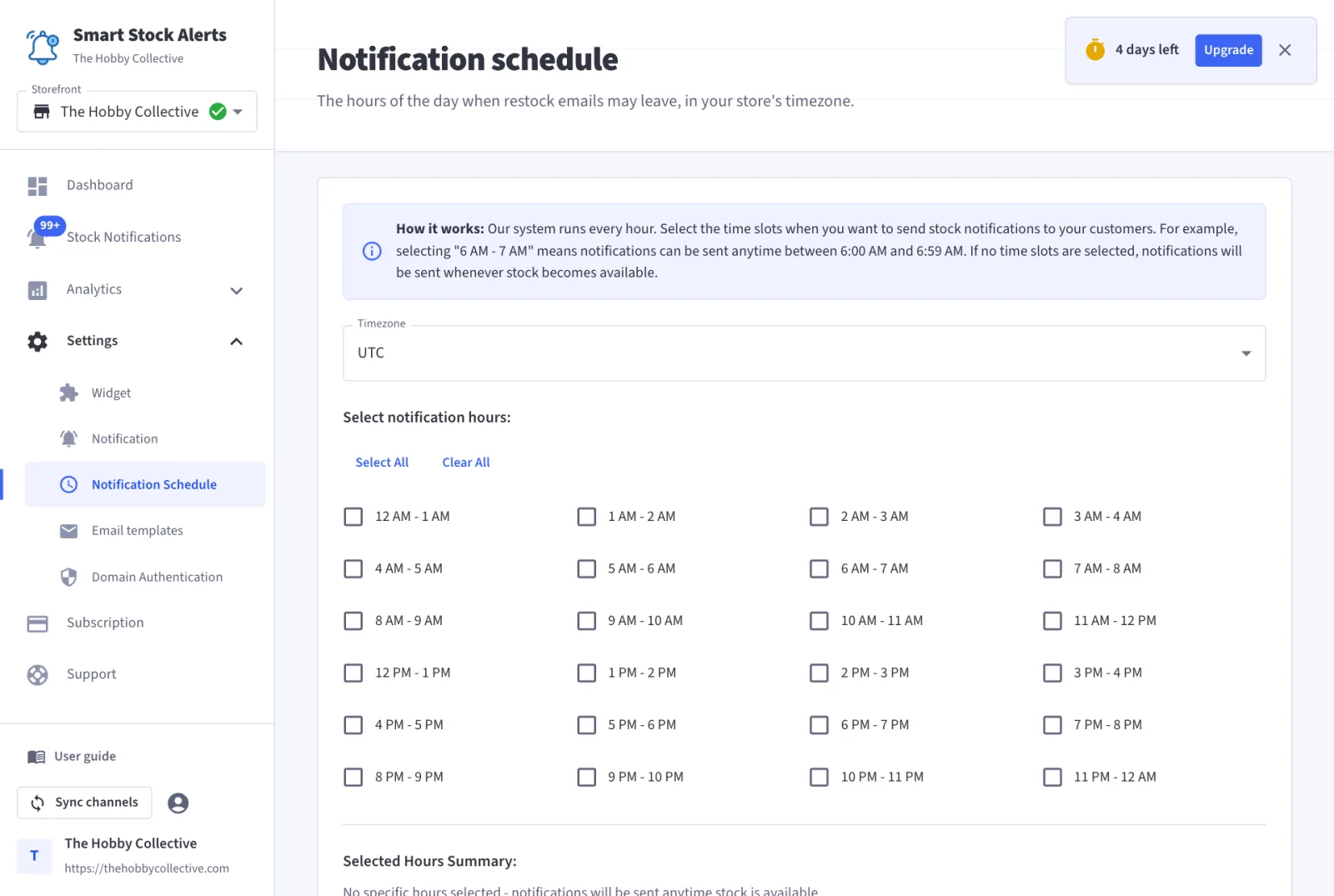The image size is (1334, 896).
Task: Click the Settings gear icon
Action: click(38, 341)
